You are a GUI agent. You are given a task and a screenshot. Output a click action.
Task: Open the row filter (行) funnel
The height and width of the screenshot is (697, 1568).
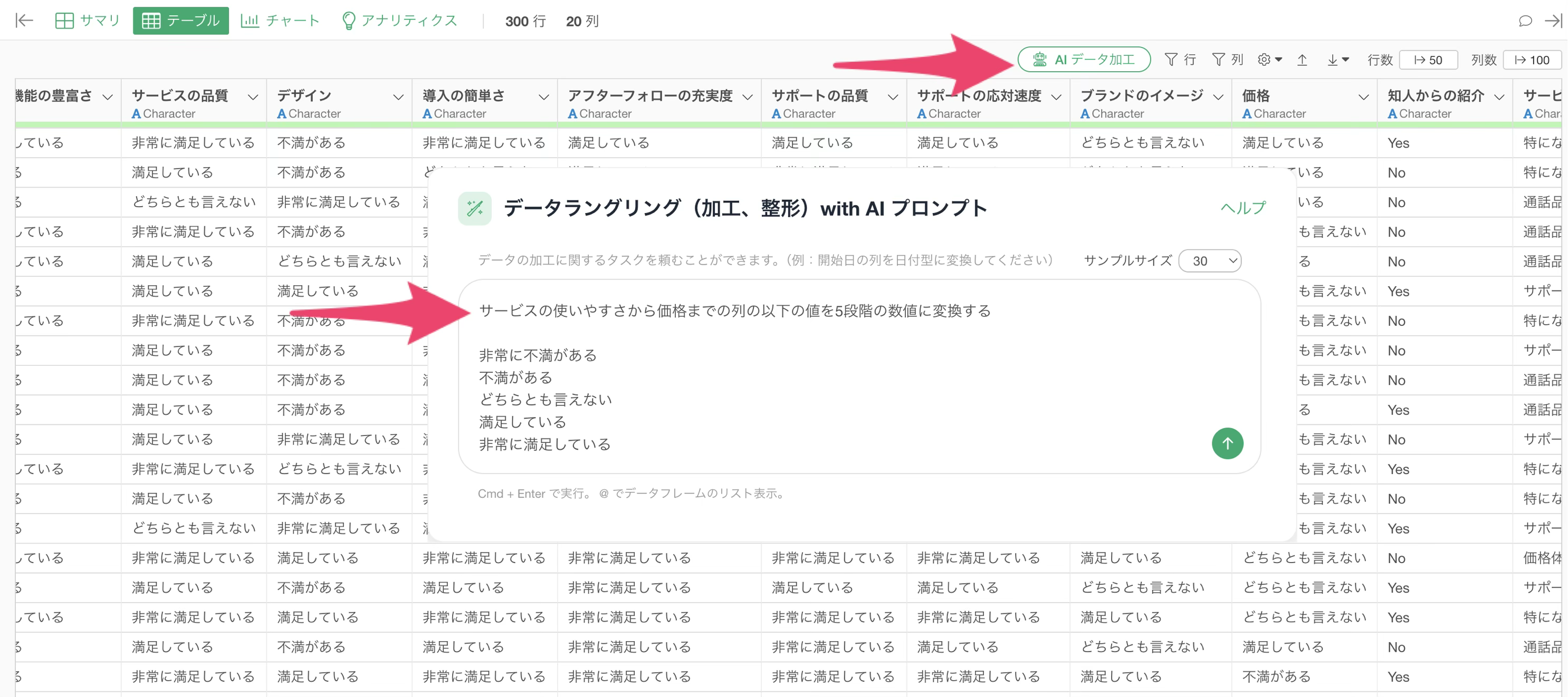(1180, 60)
